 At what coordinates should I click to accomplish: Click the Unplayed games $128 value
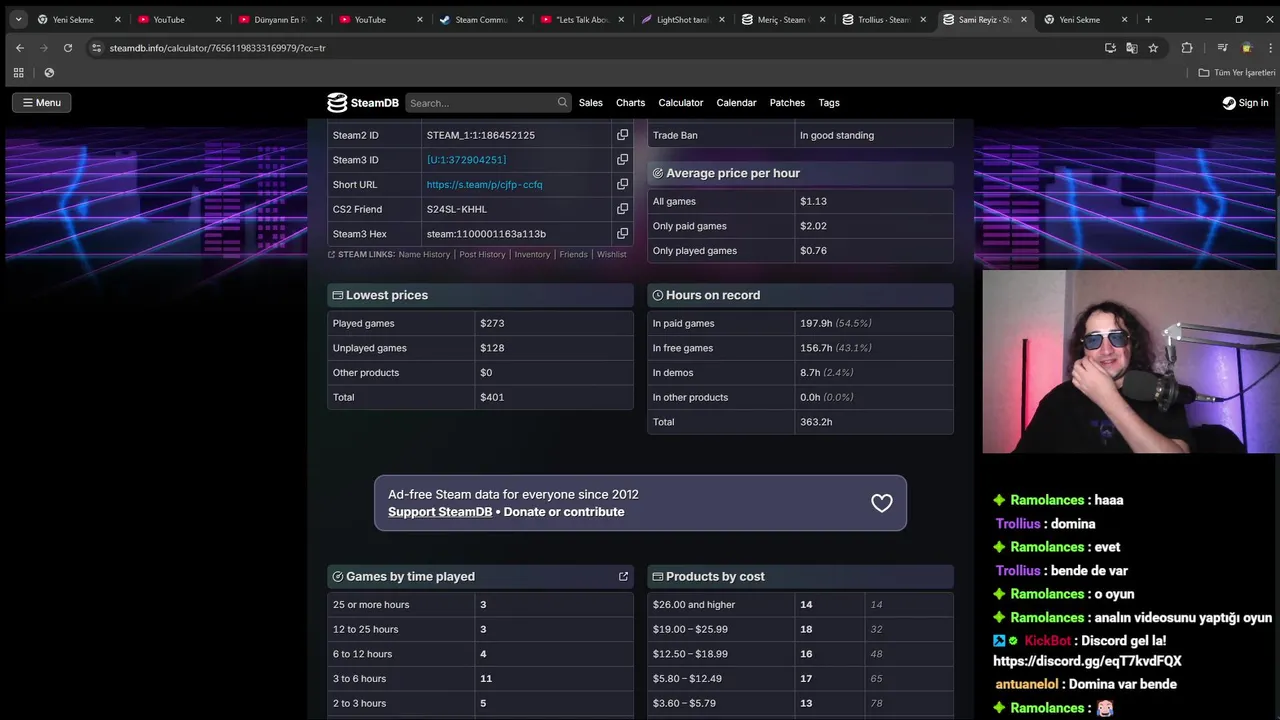point(492,348)
